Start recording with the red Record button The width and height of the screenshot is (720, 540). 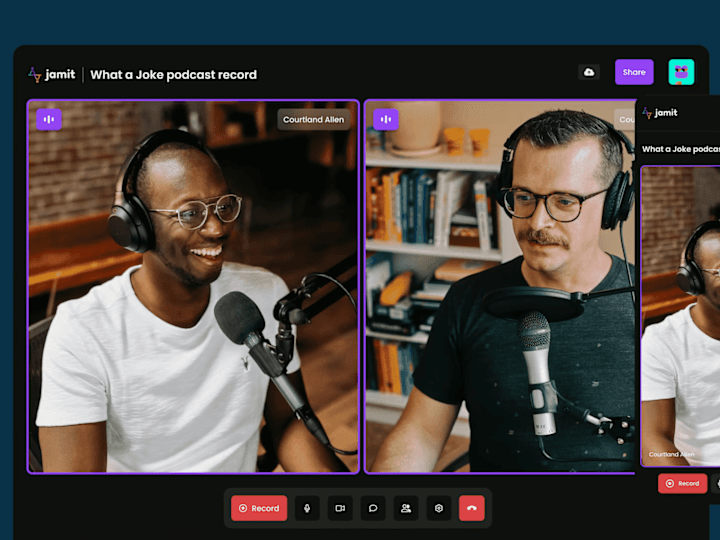click(259, 508)
